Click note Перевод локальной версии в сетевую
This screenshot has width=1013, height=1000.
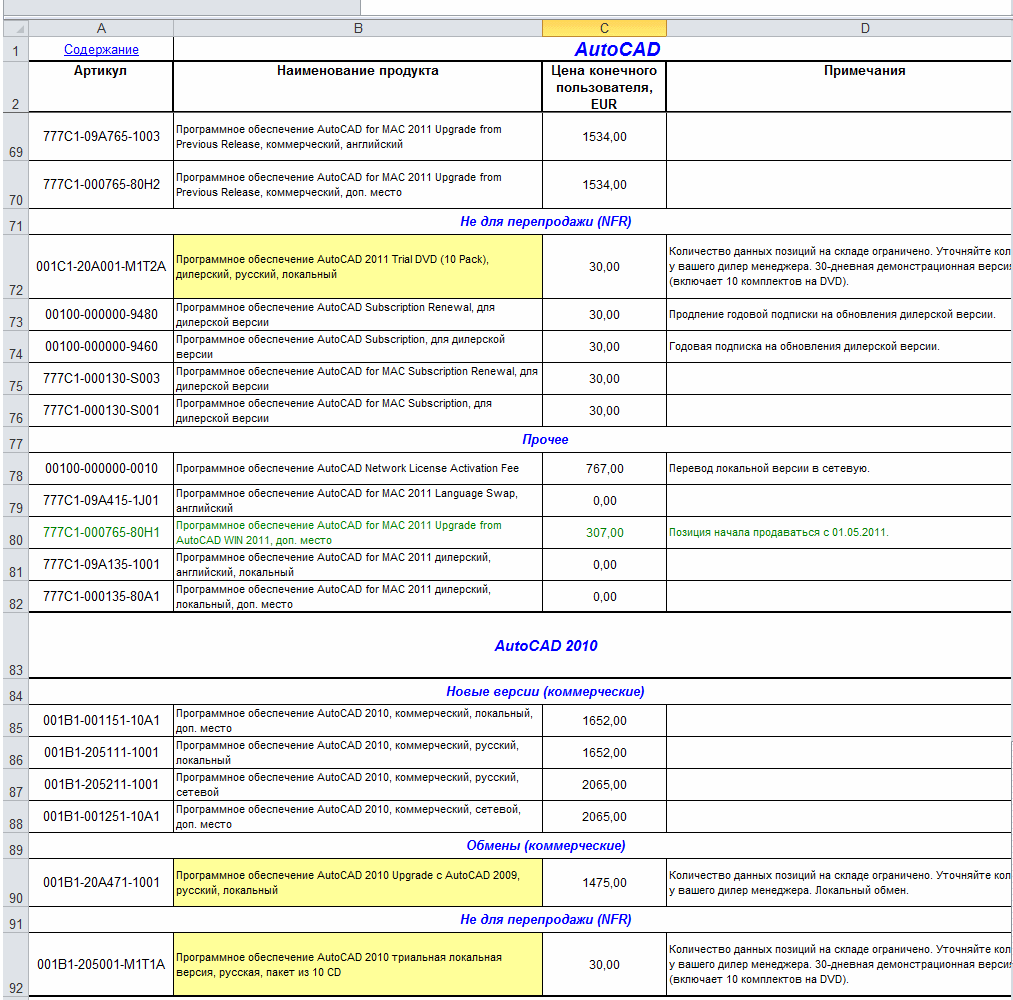769,468
